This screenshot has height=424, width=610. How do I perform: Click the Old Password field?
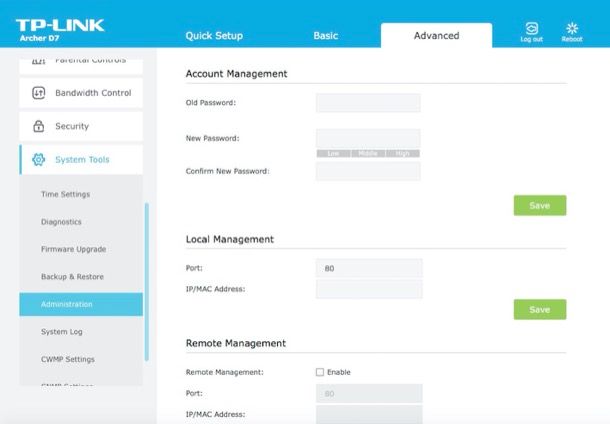point(368,103)
